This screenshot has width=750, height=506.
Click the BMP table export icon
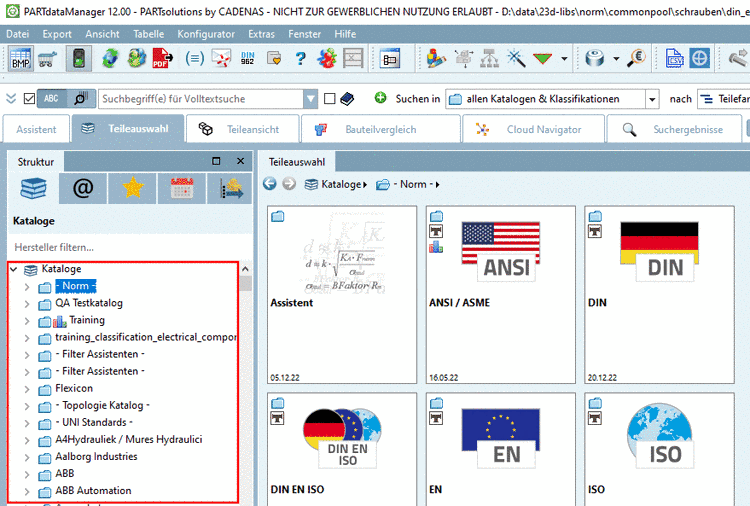tap(21, 59)
